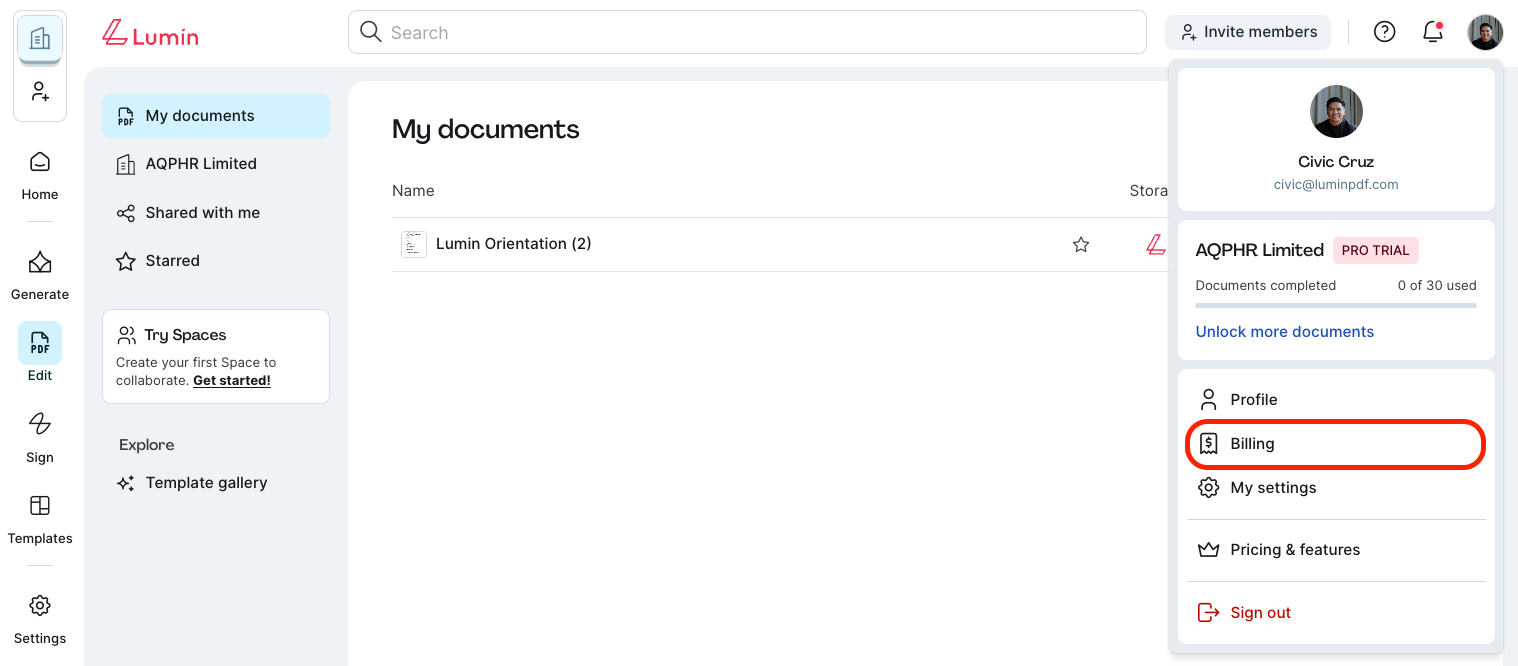Select My documents in the left panel

(216, 116)
